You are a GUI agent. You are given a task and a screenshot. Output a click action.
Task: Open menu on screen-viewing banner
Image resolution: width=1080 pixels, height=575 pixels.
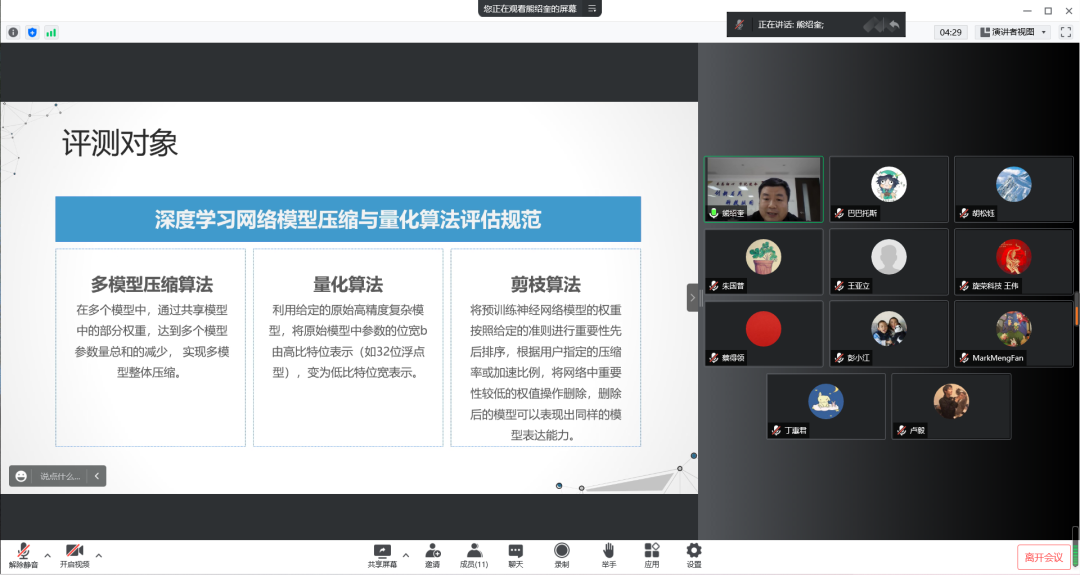[592, 8]
